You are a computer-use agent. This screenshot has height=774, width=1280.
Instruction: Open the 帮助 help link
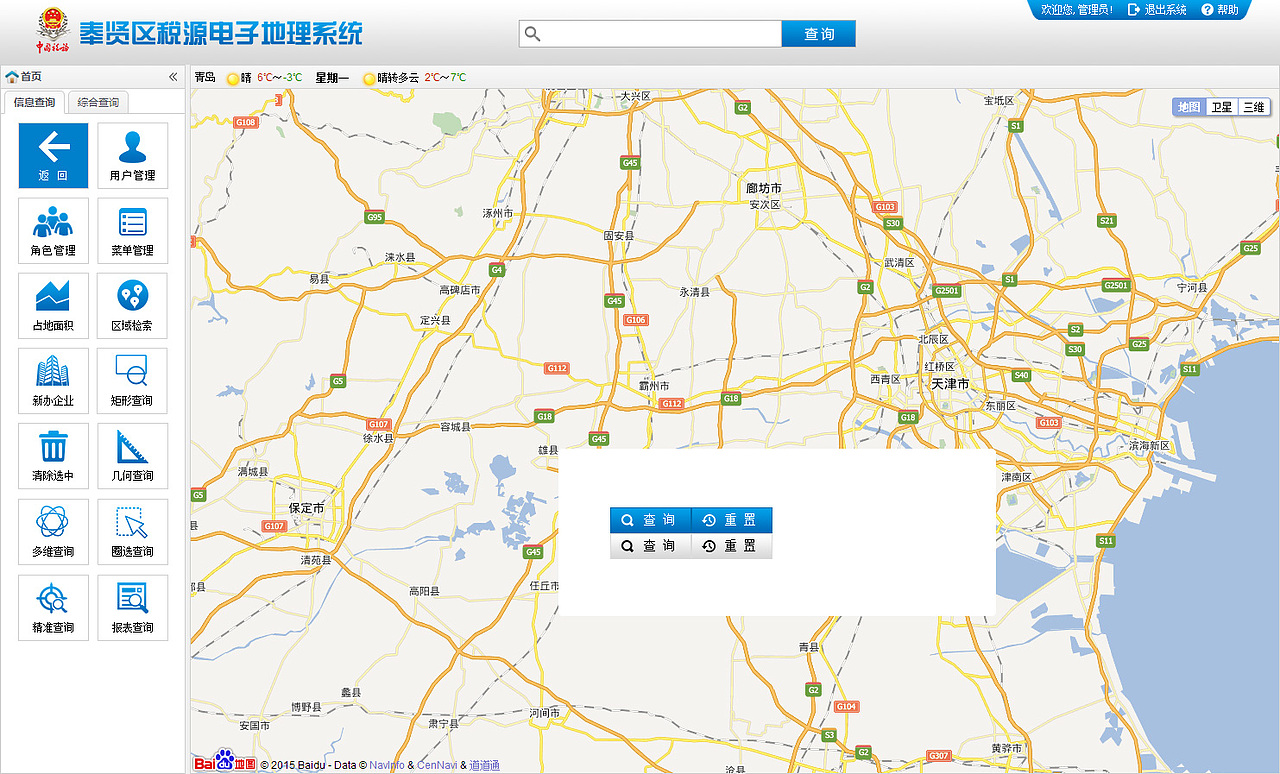[x=1220, y=10]
